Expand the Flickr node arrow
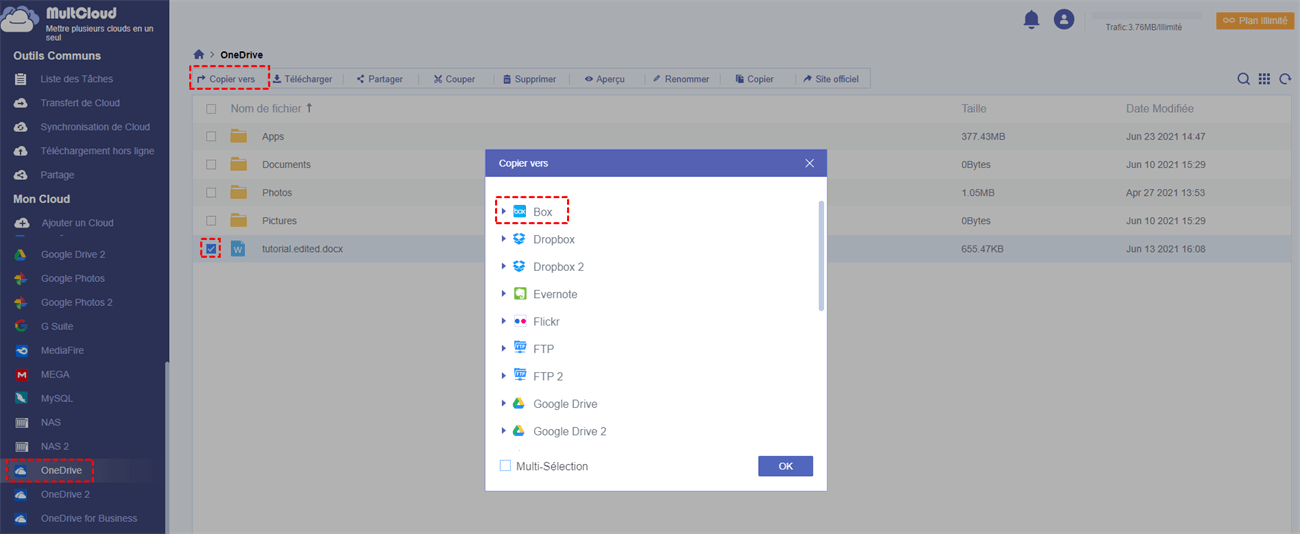Image resolution: width=1300 pixels, height=534 pixels. click(504, 321)
